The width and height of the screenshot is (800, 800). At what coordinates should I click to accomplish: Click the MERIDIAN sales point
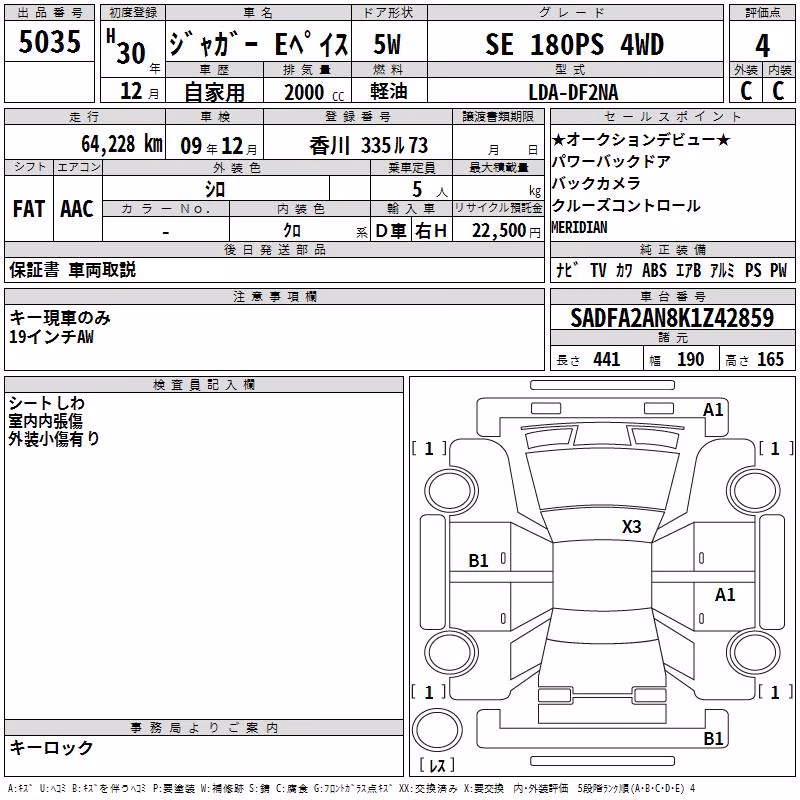tap(580, 227)
